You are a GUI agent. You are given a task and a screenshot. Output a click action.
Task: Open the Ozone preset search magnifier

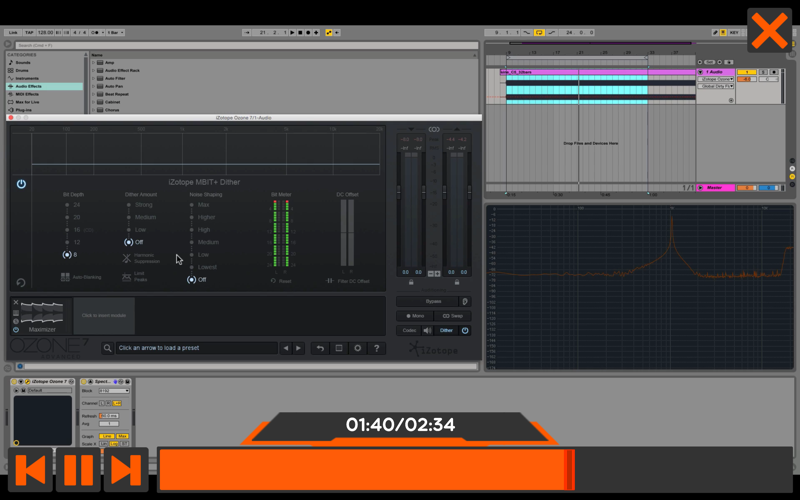[108, 348]
